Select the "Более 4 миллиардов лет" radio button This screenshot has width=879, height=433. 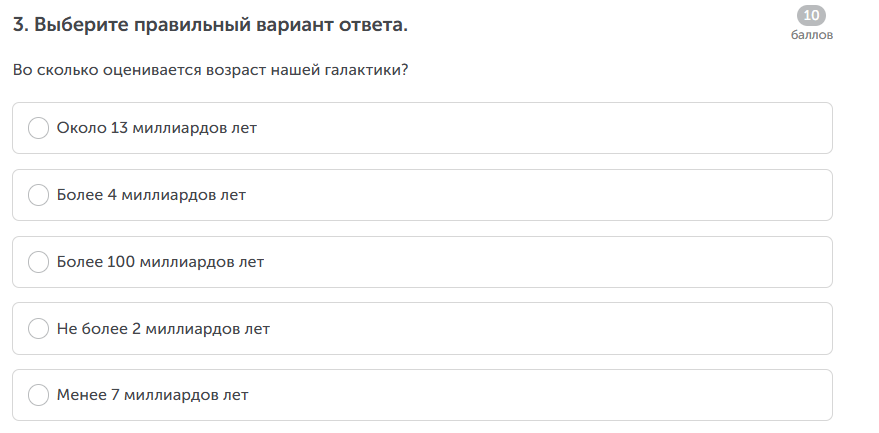(39, 195)
